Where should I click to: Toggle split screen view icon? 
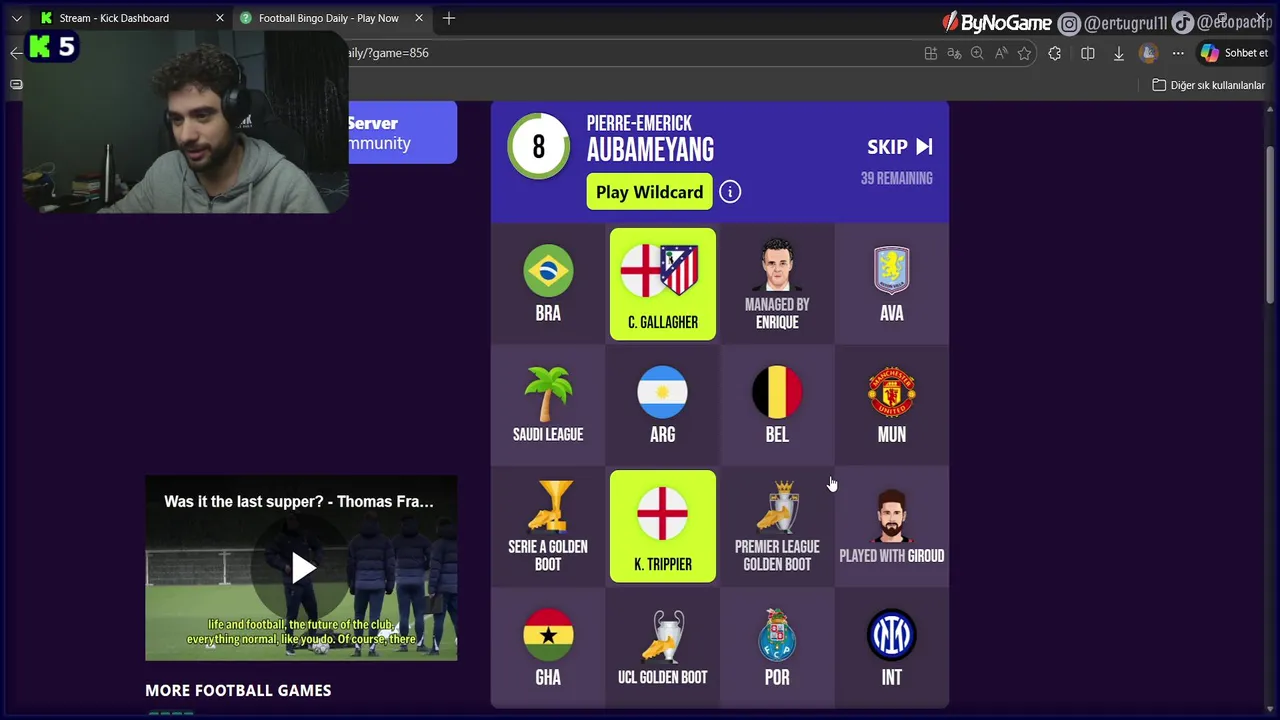[1088, 53]
